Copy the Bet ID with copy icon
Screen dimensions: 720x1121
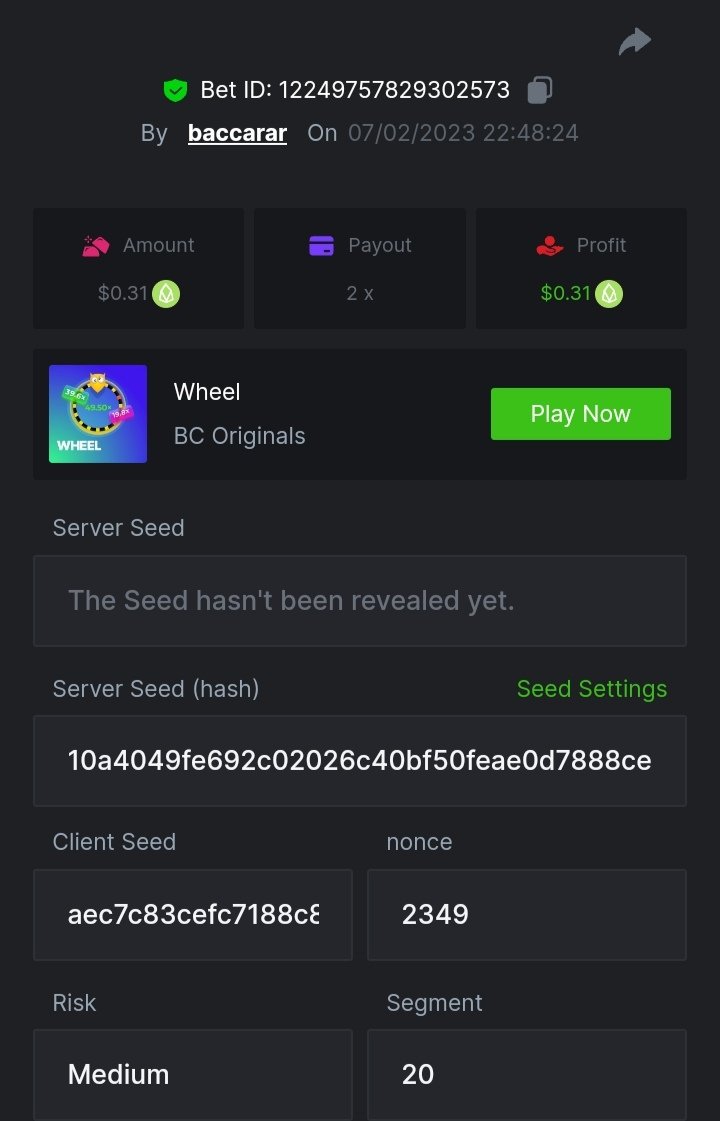[x=540, y=90]
